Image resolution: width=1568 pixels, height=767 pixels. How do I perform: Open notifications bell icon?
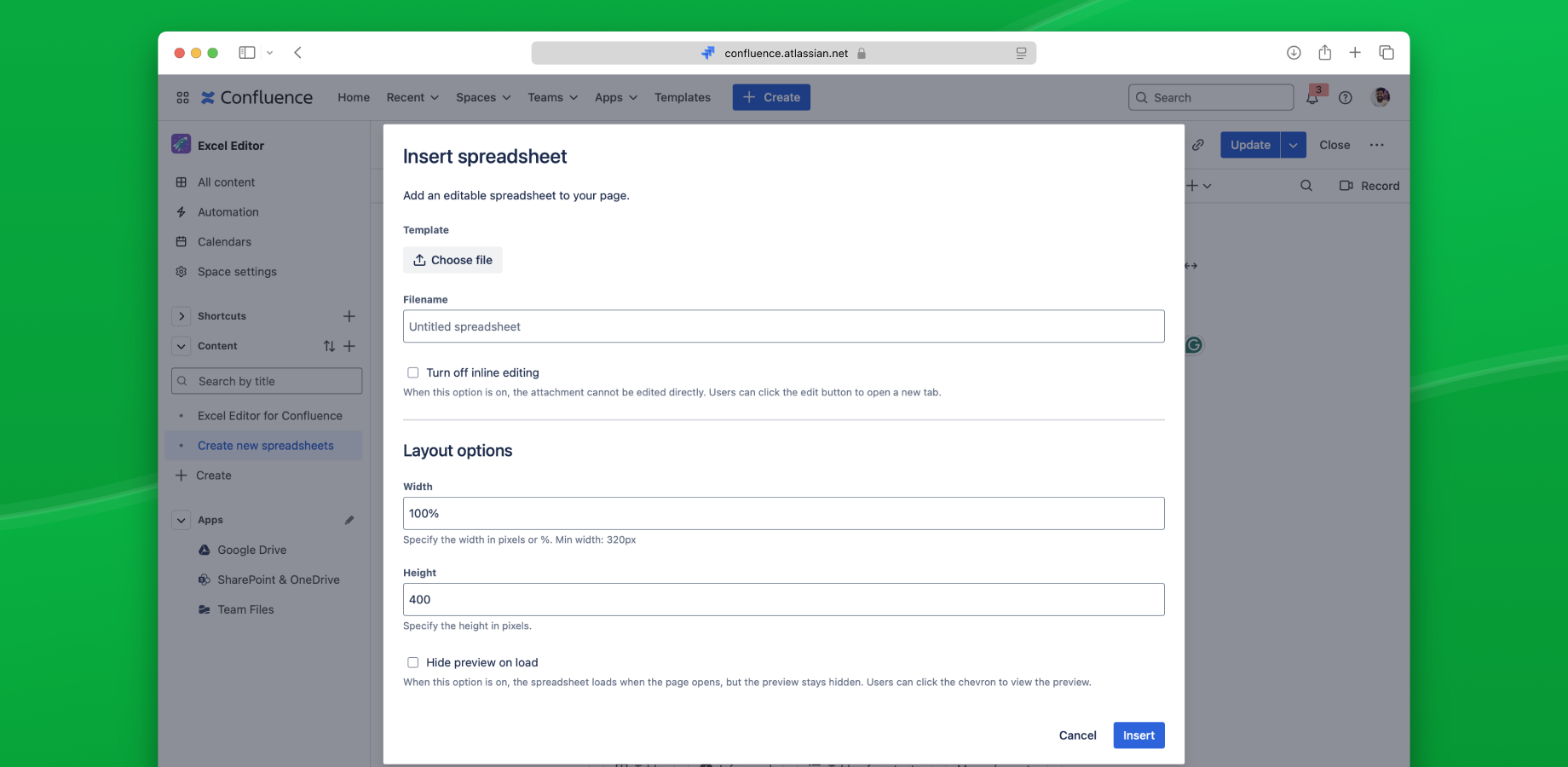click(1312, 98)
